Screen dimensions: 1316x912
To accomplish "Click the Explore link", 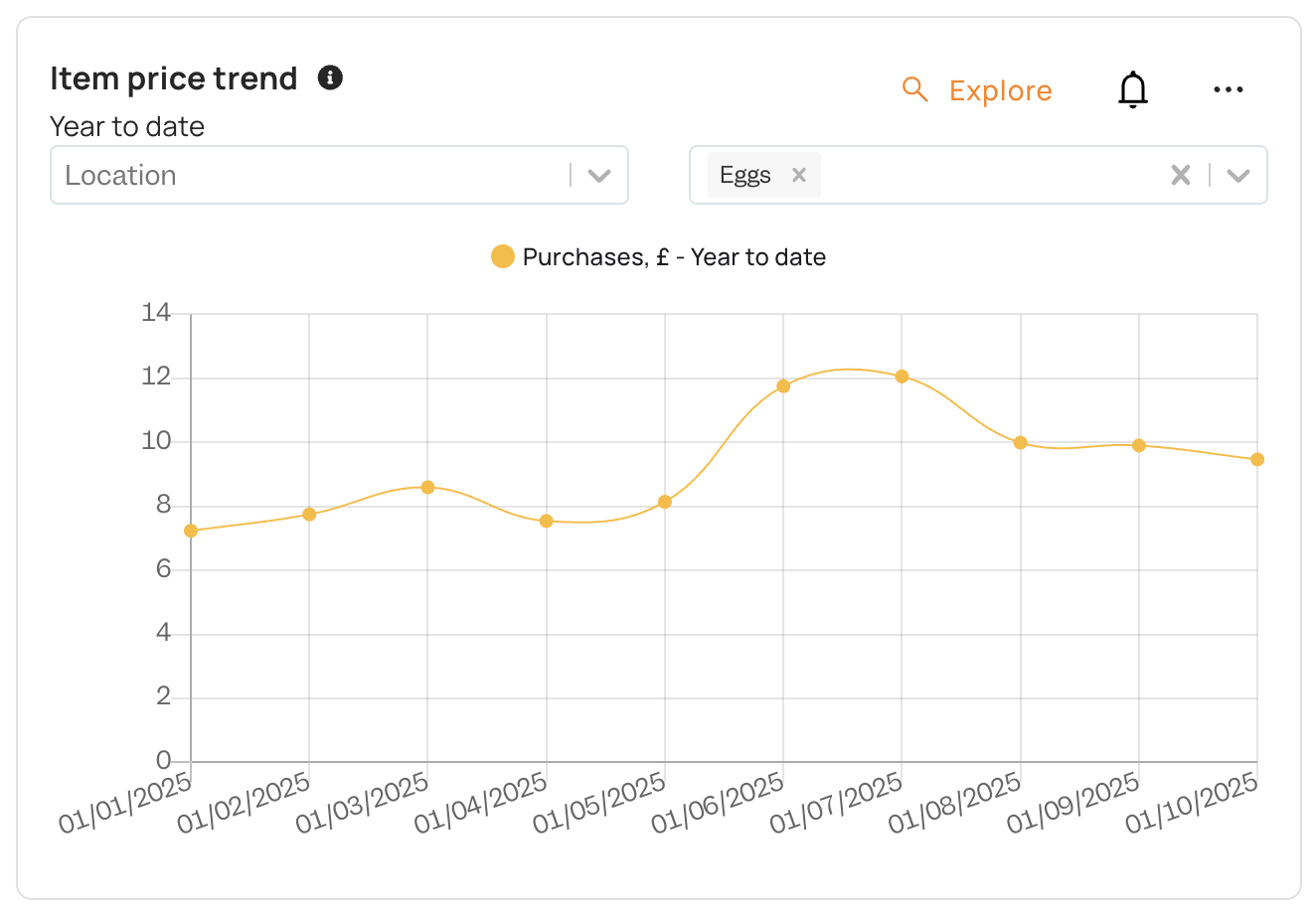I will (1000, 90).
